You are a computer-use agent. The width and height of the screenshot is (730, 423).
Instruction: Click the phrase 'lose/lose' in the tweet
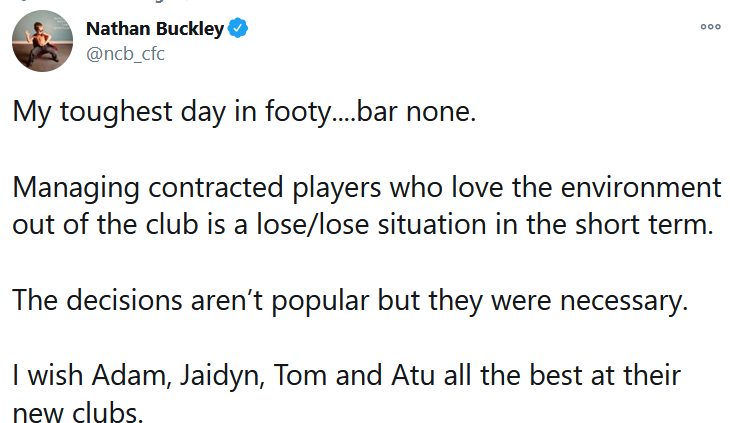(x=312, y=225)
